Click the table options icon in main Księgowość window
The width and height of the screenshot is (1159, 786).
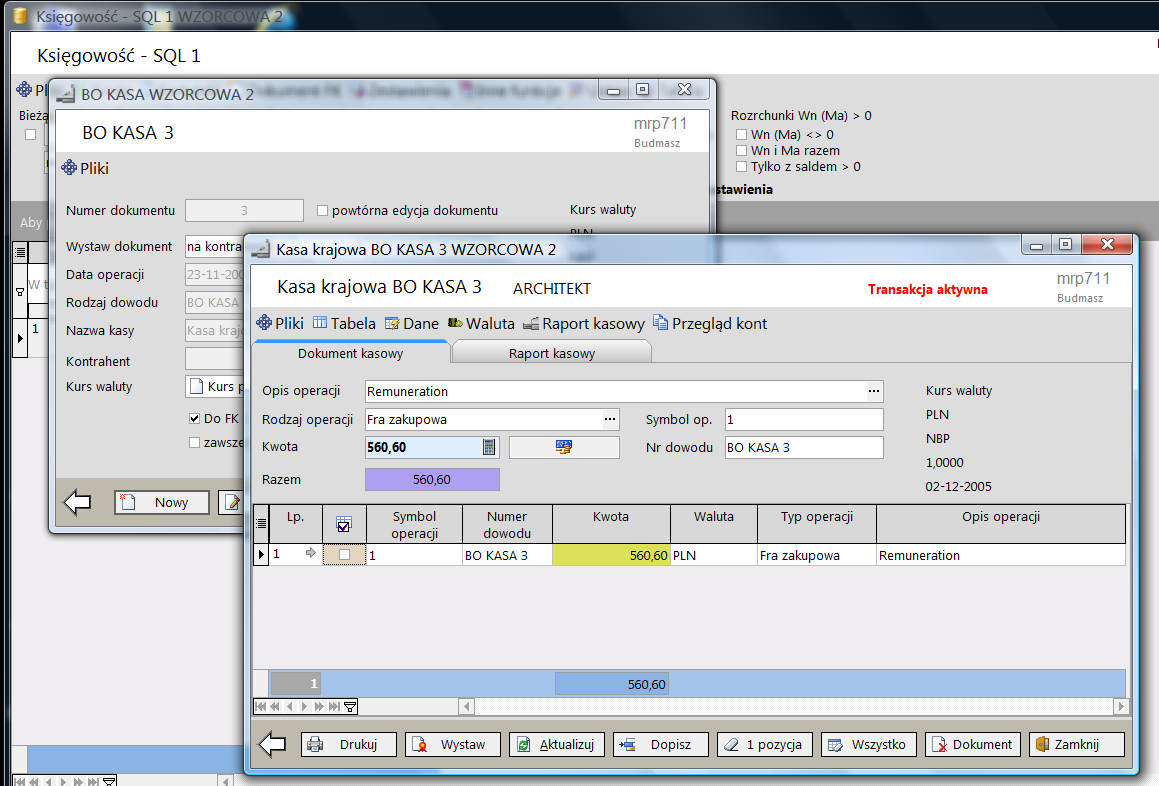click(20, 252)
